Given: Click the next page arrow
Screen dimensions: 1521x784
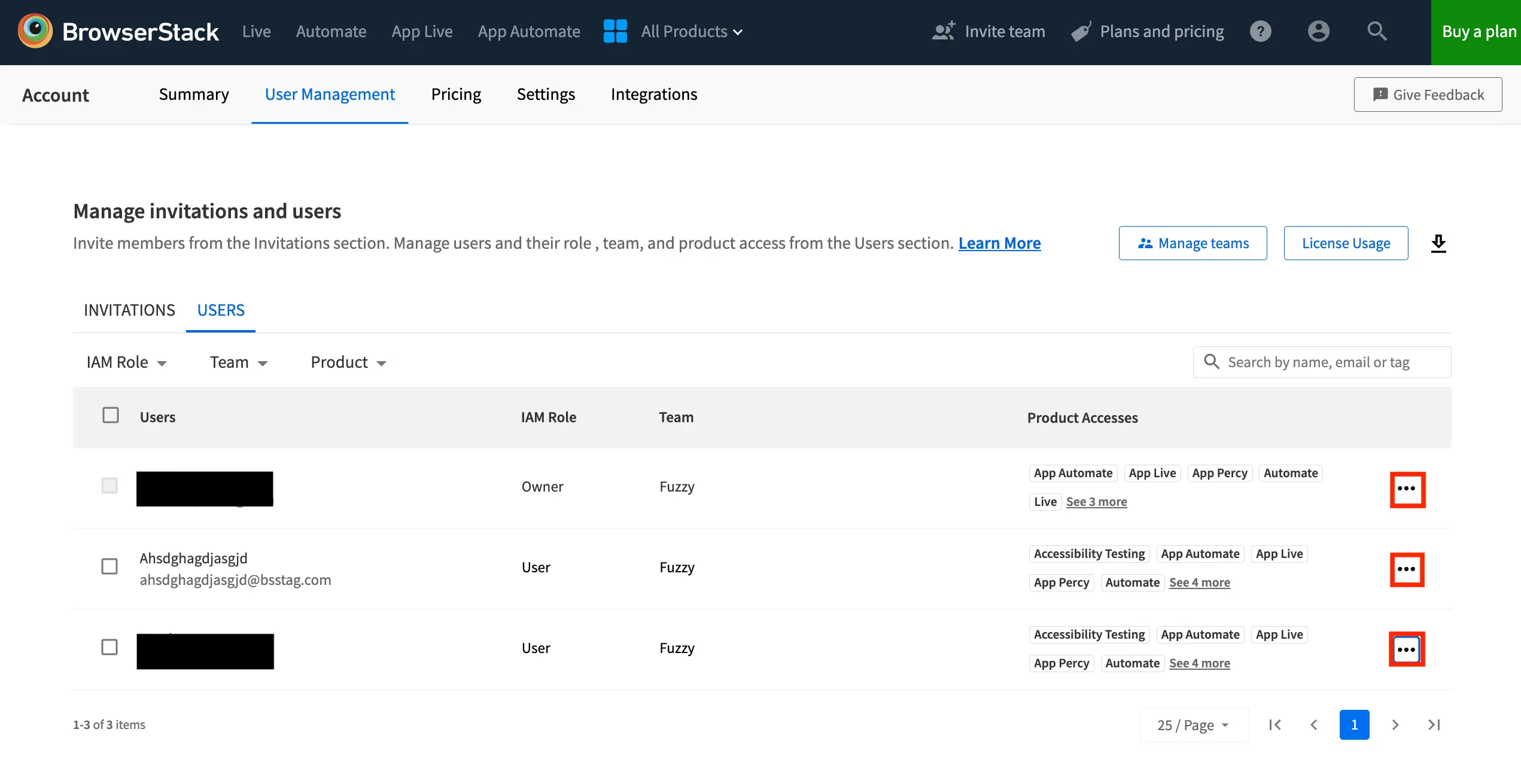Looking at the screenshot, I should (x=1395, y=725).
